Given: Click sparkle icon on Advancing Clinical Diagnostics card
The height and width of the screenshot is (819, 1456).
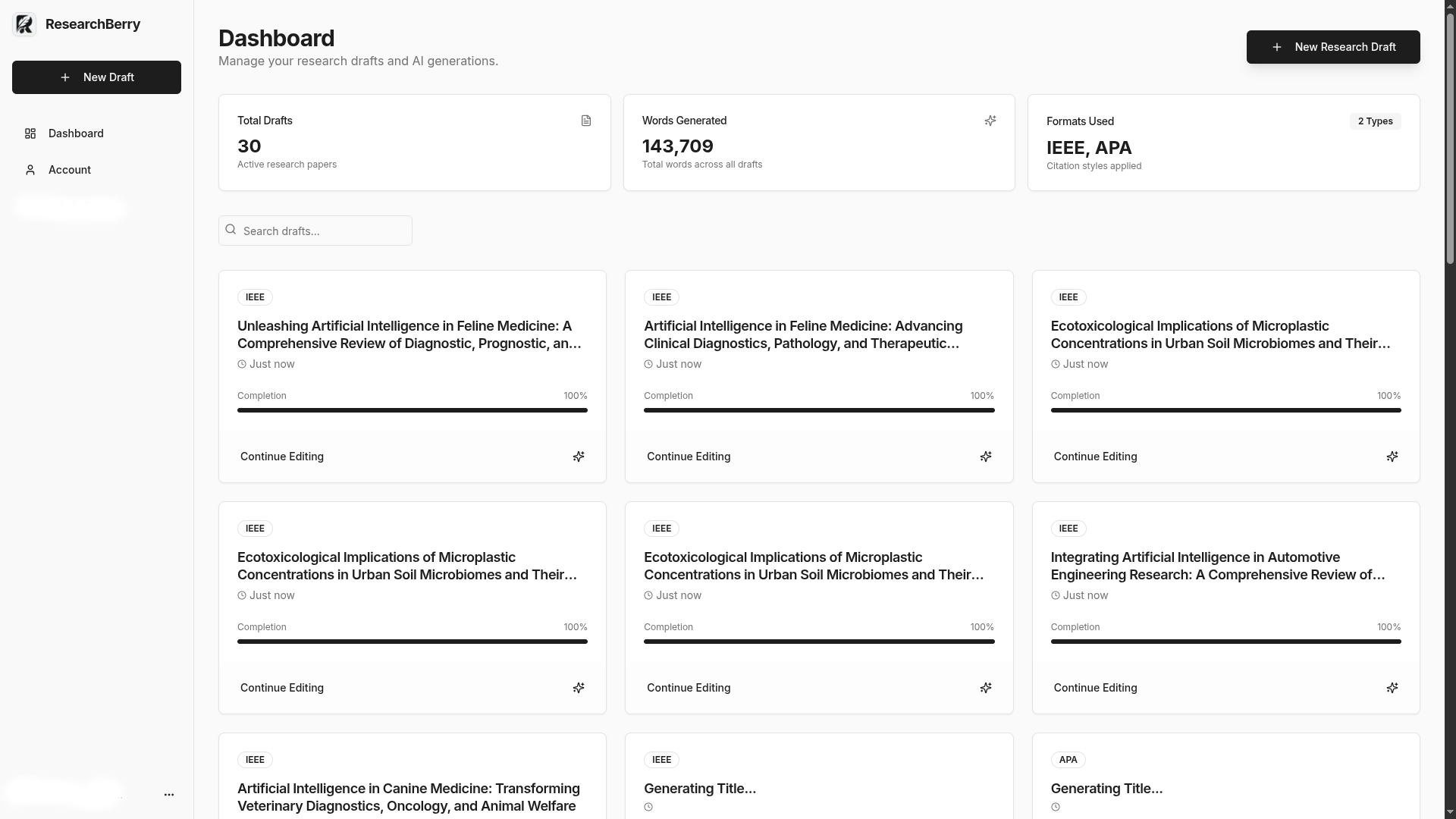Looking at the screenshot, I should pyautogui.click(x=986, y=457).
